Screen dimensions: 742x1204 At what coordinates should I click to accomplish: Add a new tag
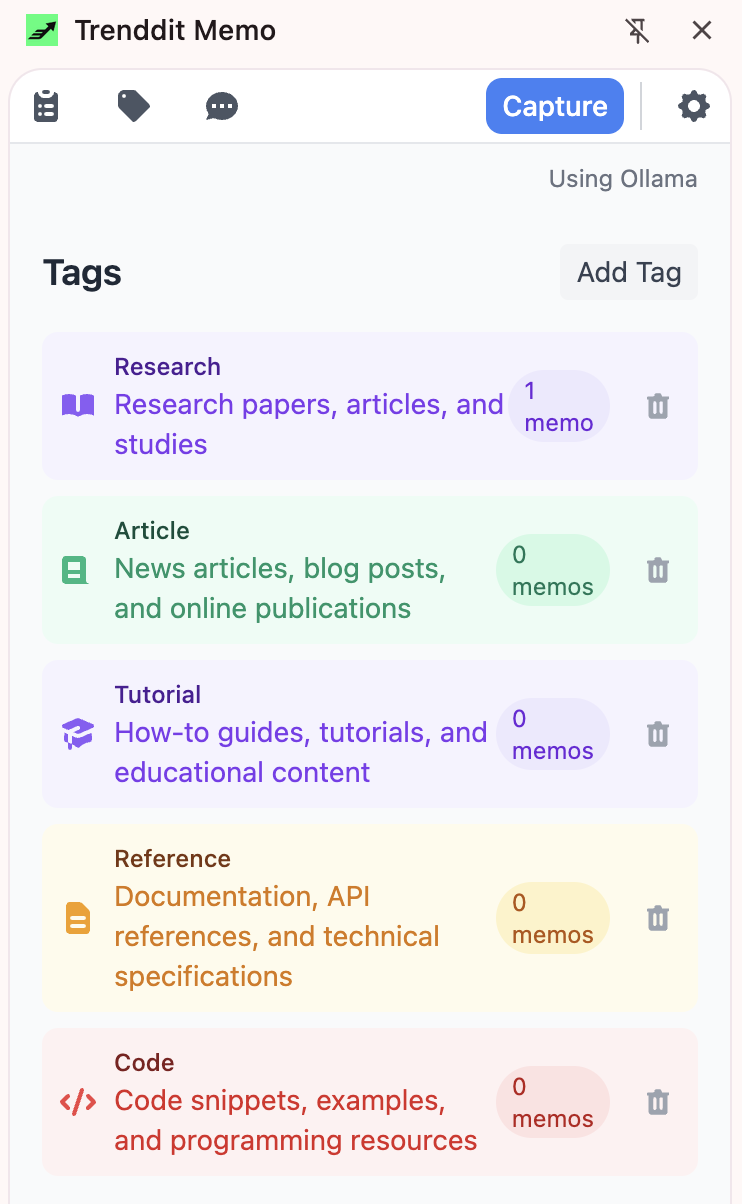pyautogui.click(x=628, y=271)
